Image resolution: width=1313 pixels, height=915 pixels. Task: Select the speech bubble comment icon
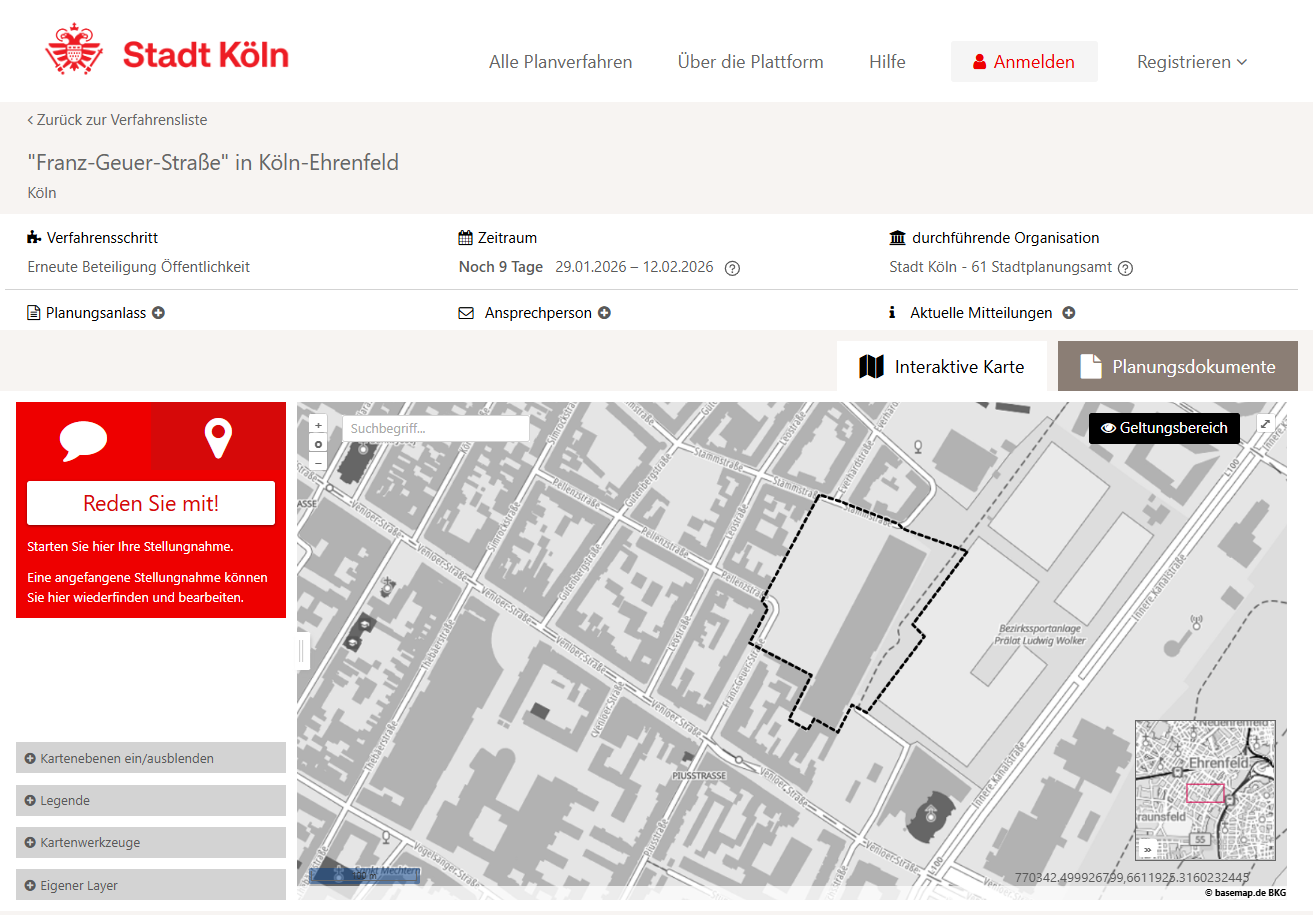point(83,439)
